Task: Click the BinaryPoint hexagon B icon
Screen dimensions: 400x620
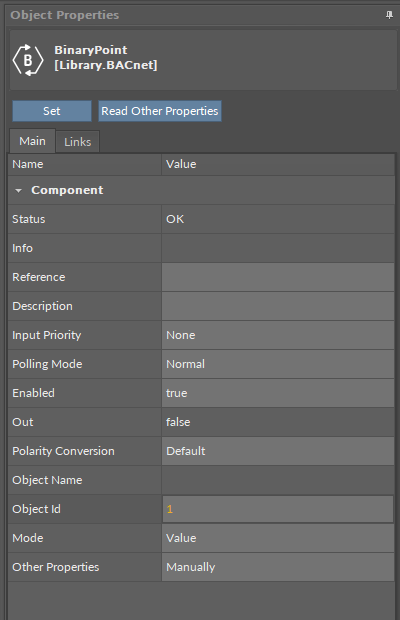Action: click(x=28, y=60)
